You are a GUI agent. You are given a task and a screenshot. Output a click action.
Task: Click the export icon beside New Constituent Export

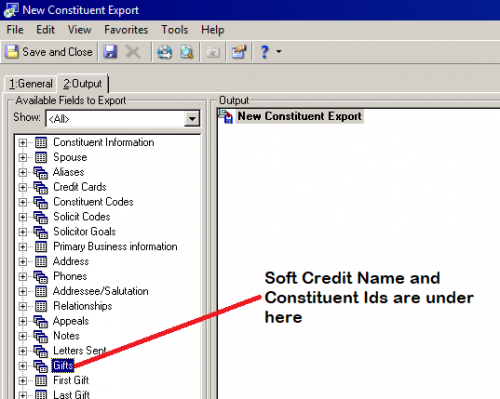(x=226, y=116)
